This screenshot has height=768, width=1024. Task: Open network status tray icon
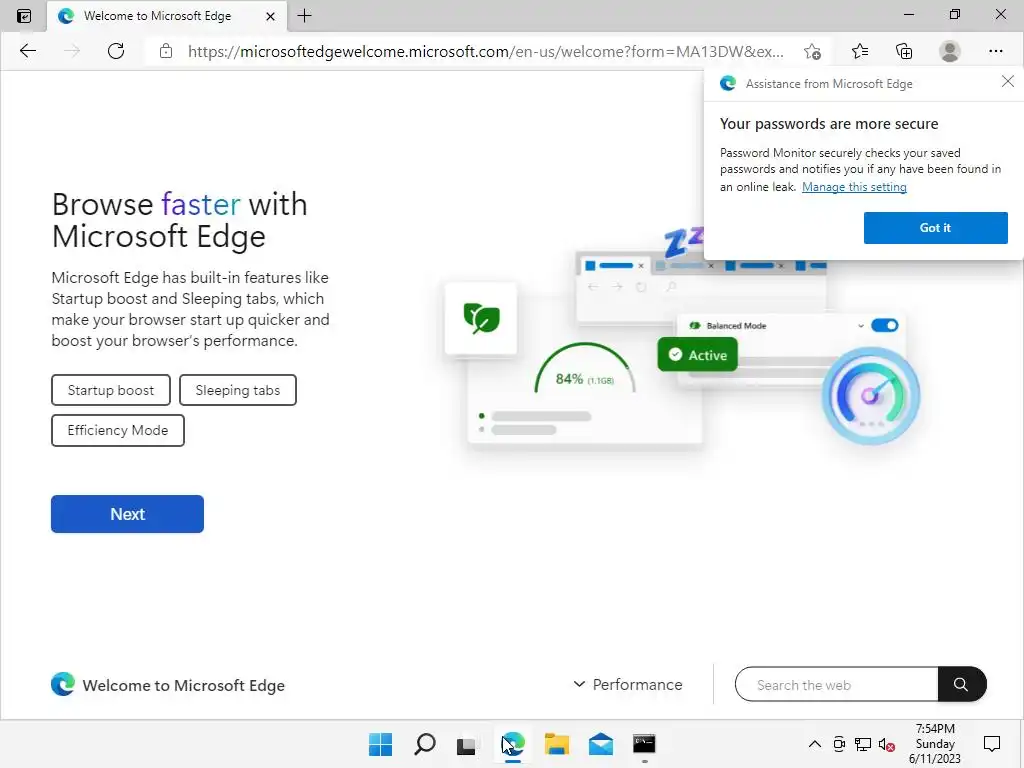[x=863, y=744]
